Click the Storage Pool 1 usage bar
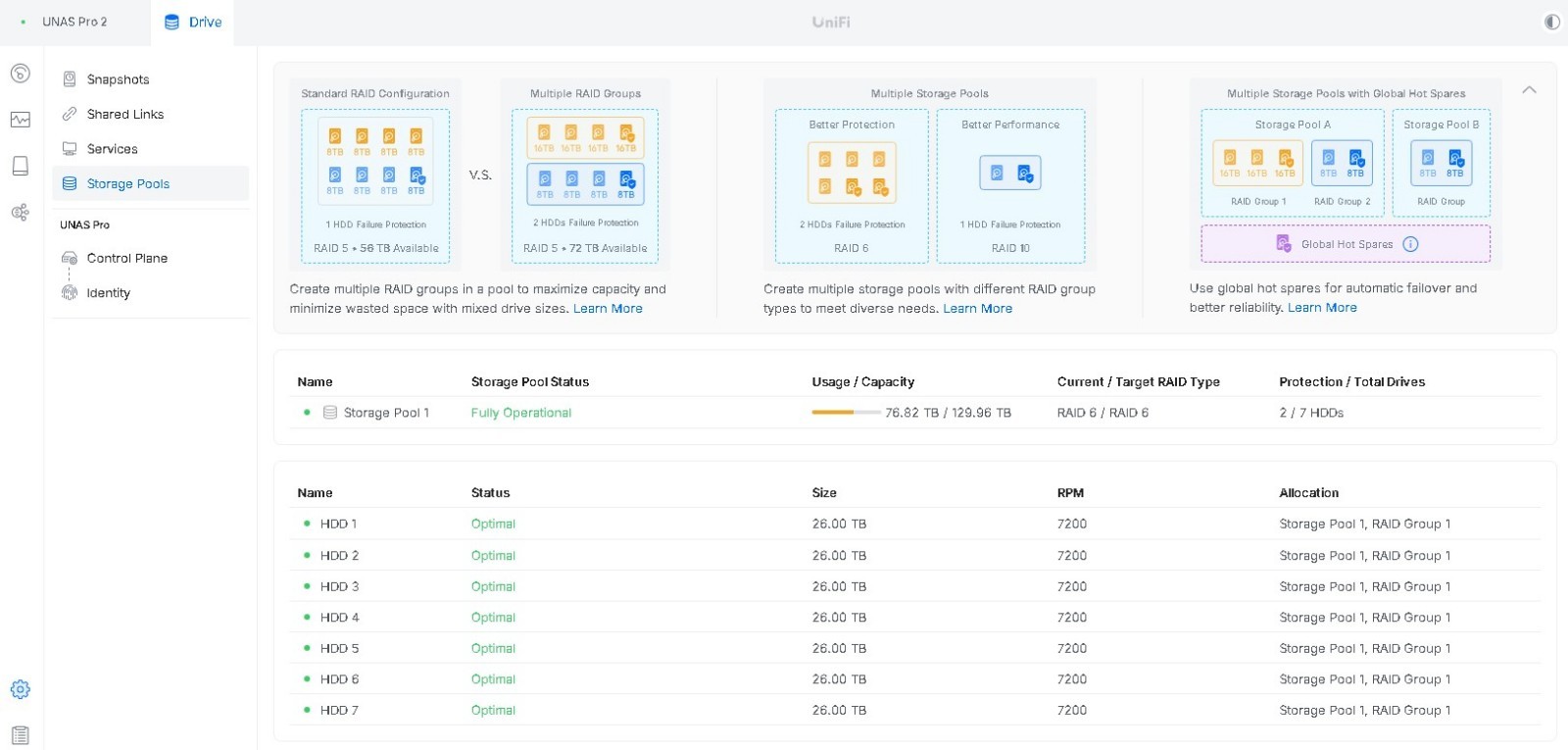Viewport: 1568px width, 750px height. click(846, 413)
